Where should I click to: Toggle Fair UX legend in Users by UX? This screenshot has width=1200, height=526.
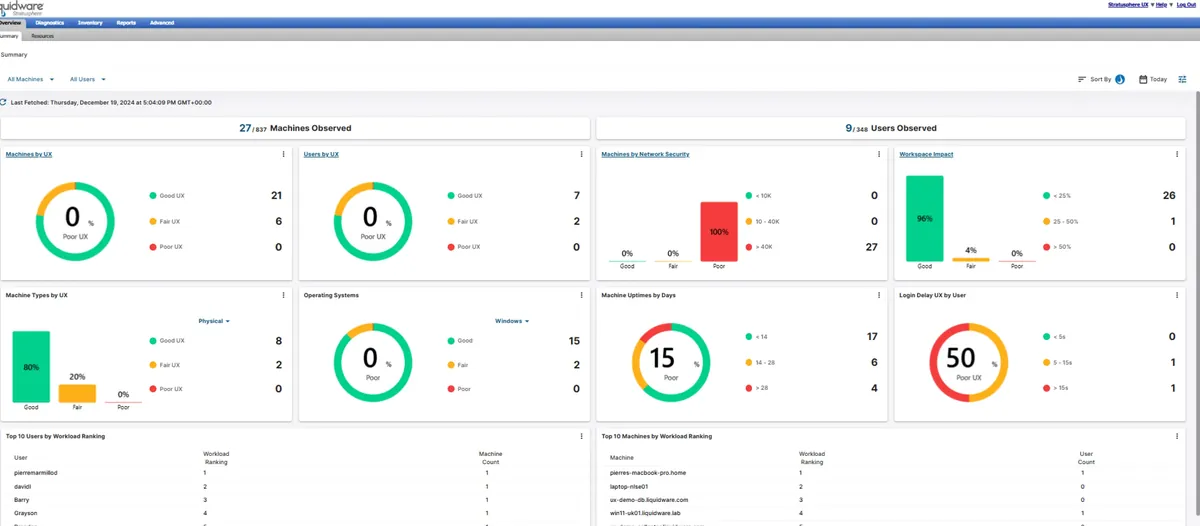[462, 221]
